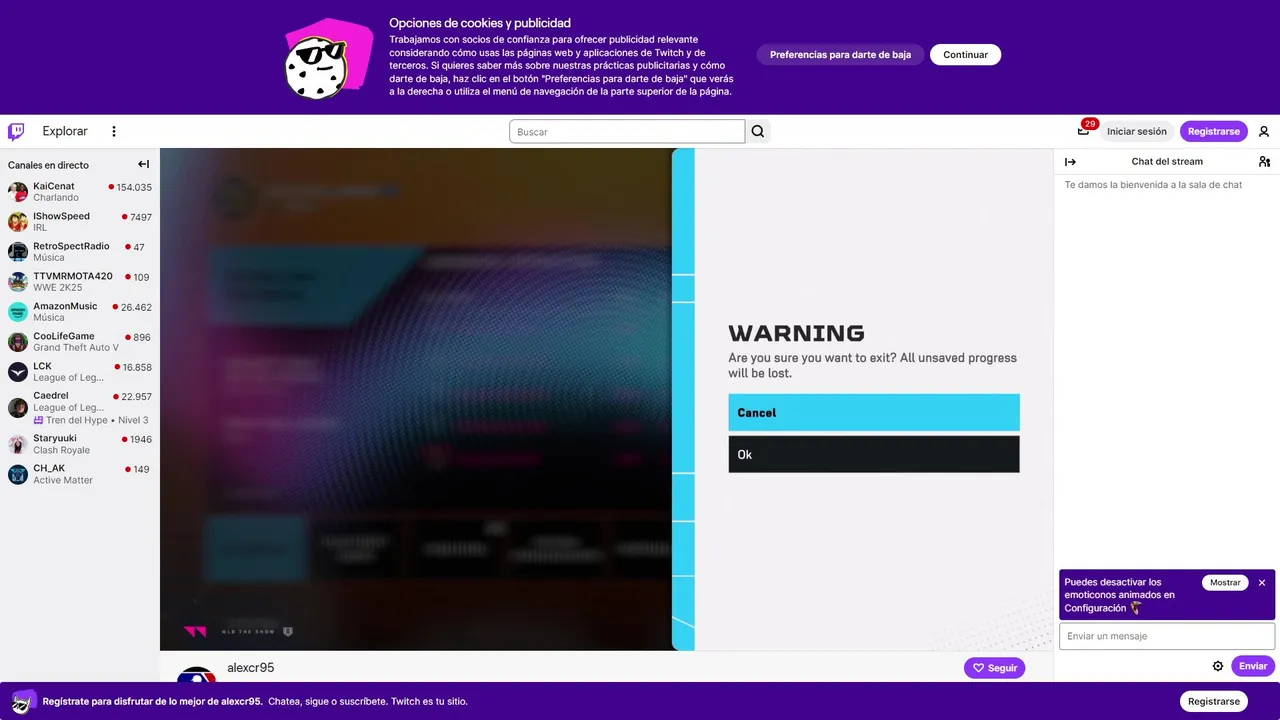
Task: Click the alexcr95 channel name
Action: tap(251, 667)
